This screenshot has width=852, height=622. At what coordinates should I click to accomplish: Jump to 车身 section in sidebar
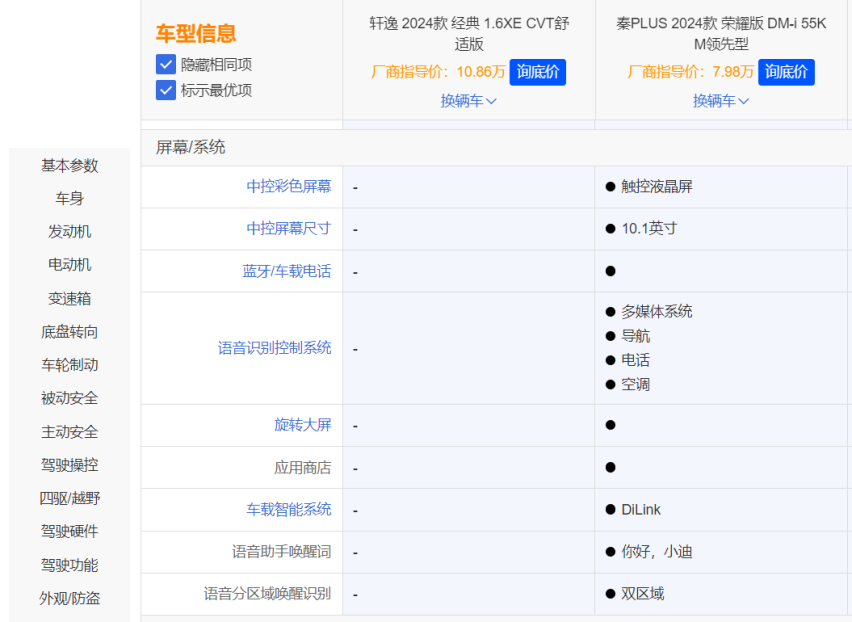coord(70,198)
